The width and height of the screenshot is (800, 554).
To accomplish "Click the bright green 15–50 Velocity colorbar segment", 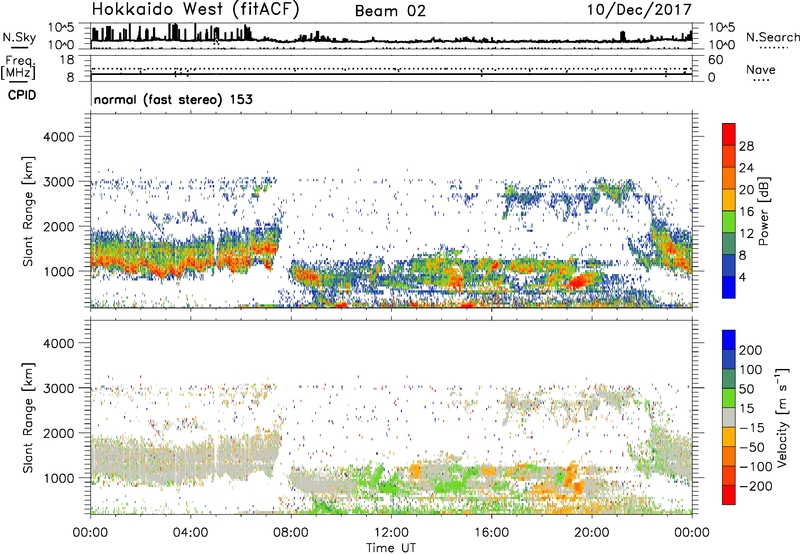I will coord(729,398).
